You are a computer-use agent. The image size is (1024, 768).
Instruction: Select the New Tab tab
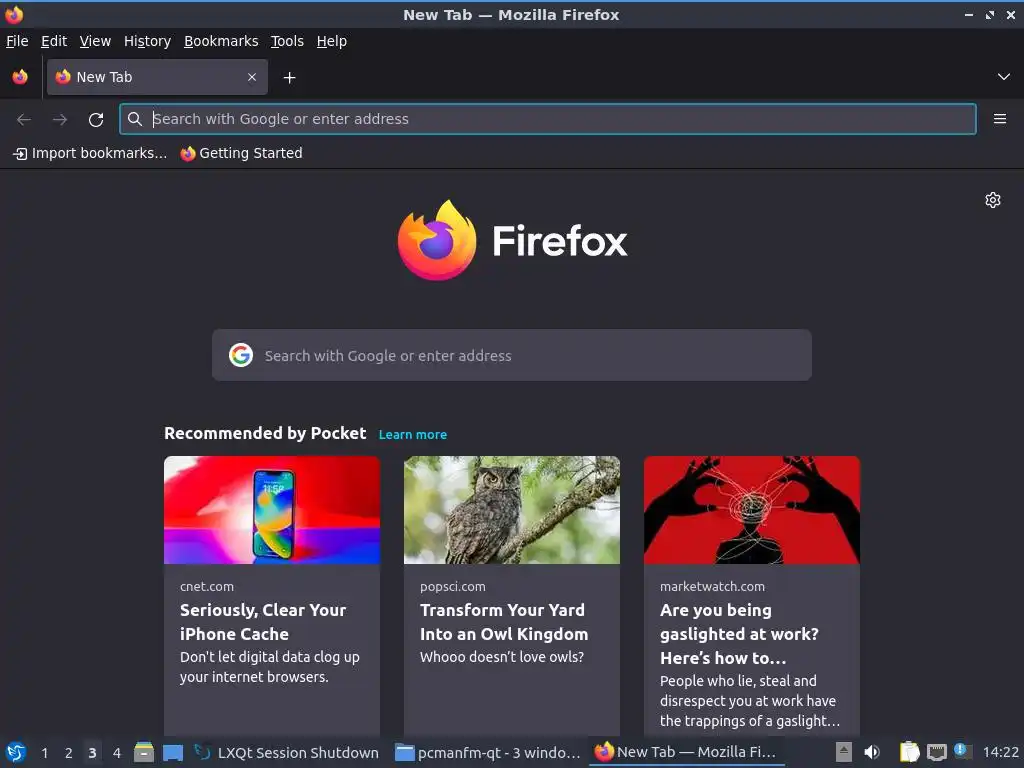coord(157,77)
